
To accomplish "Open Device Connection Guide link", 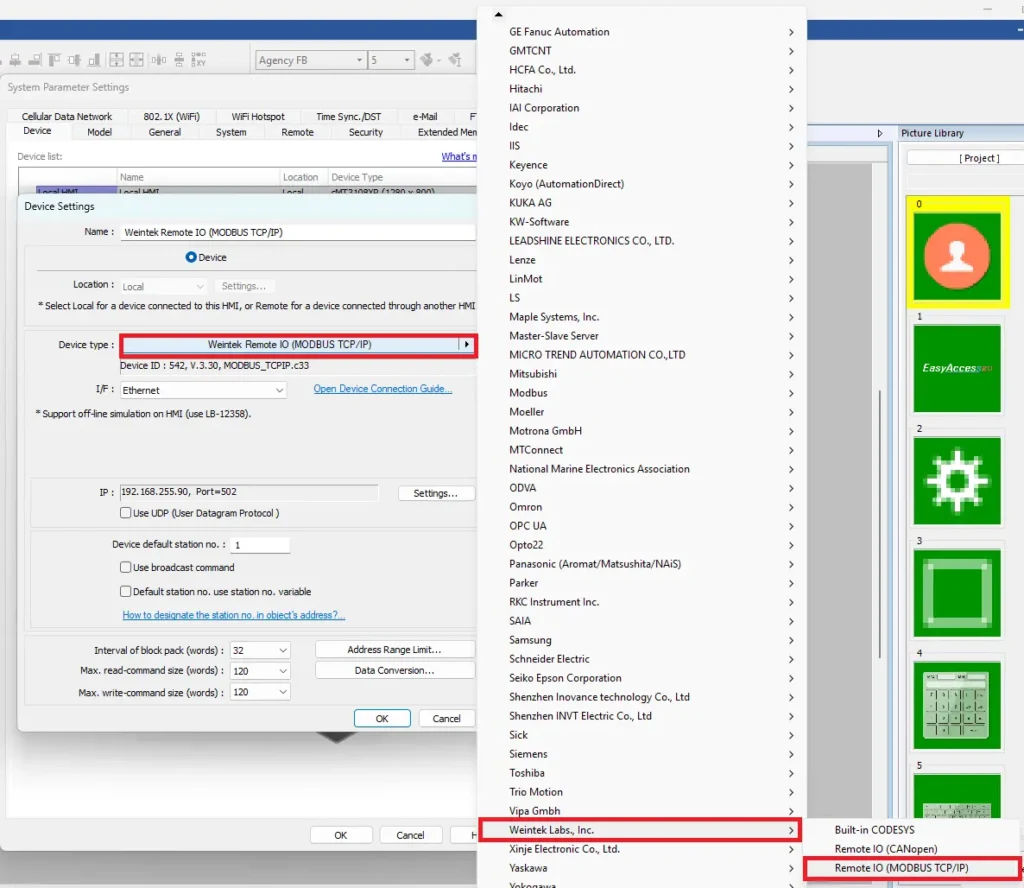I will [x=383, y=388].
